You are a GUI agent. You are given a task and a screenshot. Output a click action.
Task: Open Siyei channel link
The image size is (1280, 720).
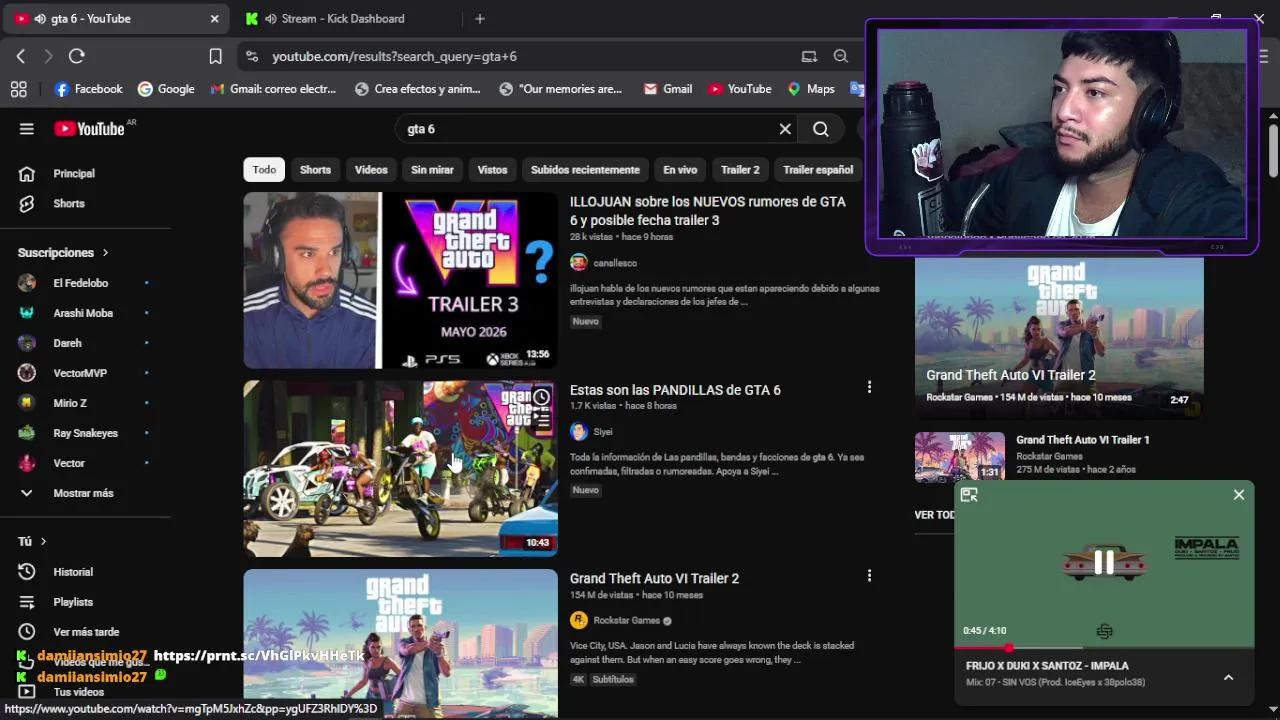pyautogui.click(x=602, y=432)
